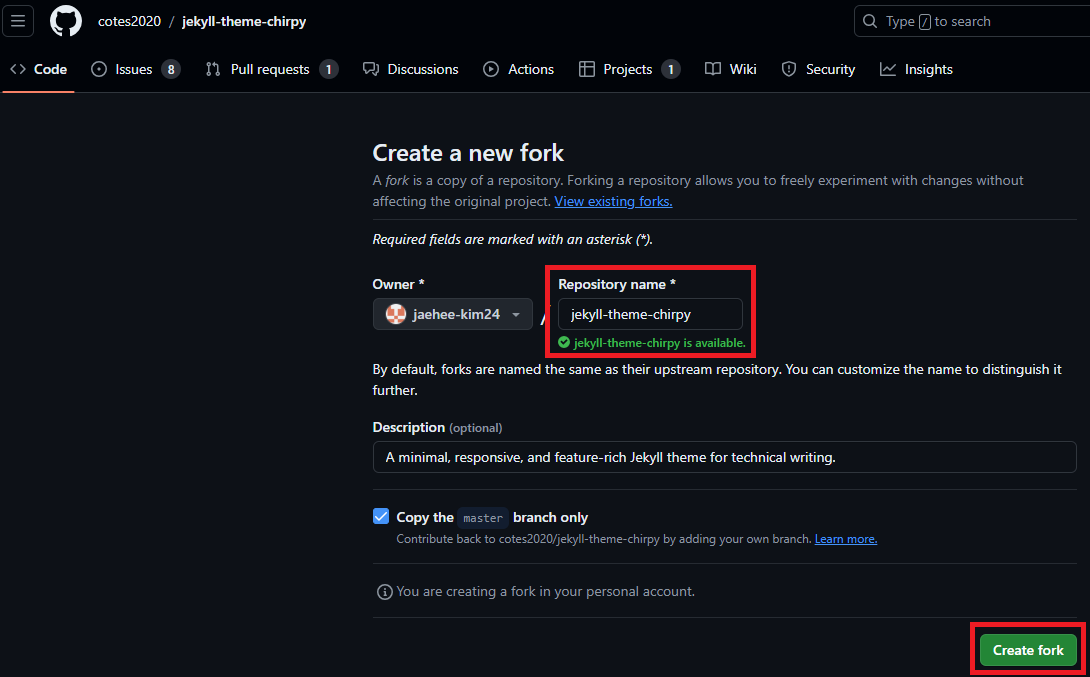Click the Create a new fork heading
This screenshot has width=1090, height=677.
[x=468, y=153]
